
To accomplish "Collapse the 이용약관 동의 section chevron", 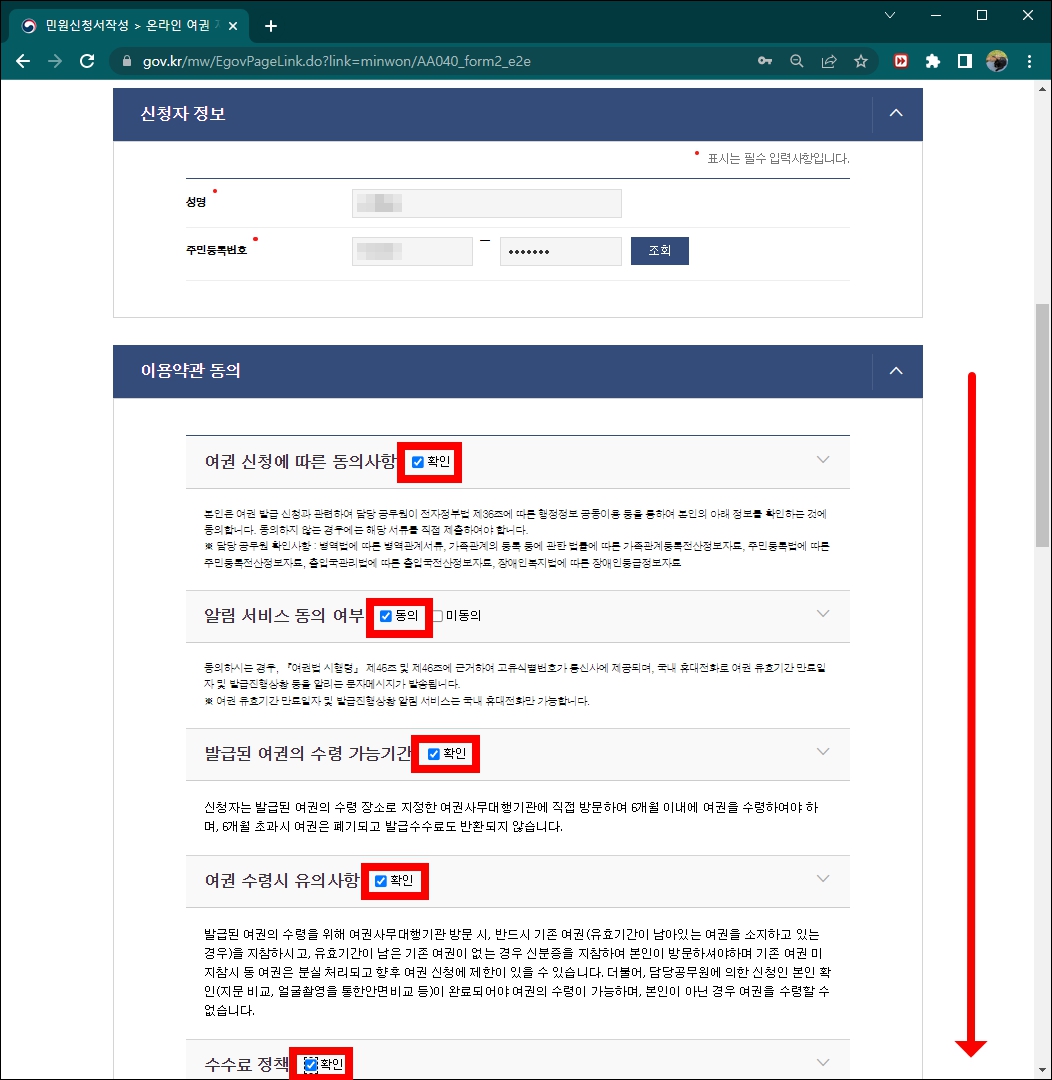I will click(896, 371).
